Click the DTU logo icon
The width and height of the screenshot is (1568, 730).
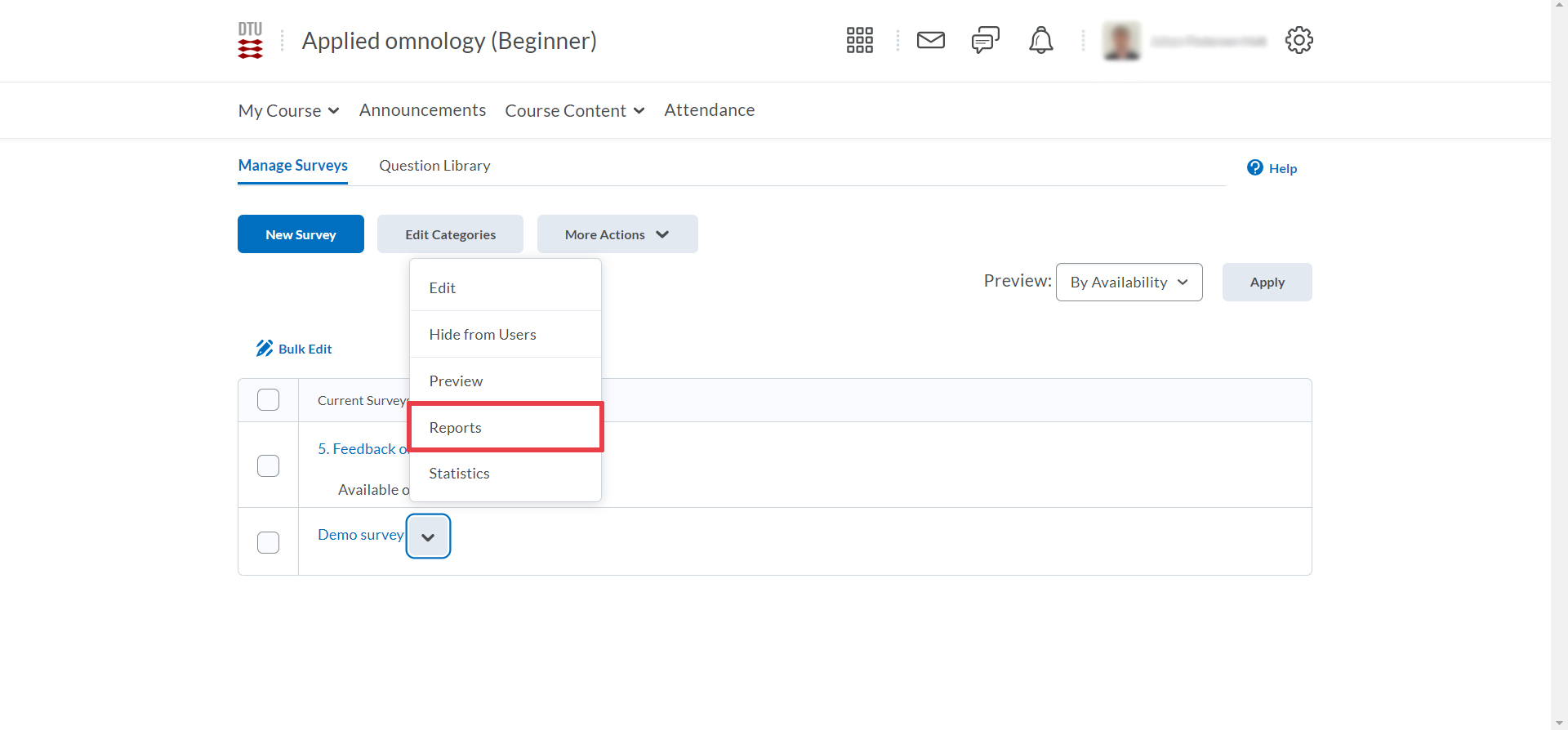click(x=250, y=40)
